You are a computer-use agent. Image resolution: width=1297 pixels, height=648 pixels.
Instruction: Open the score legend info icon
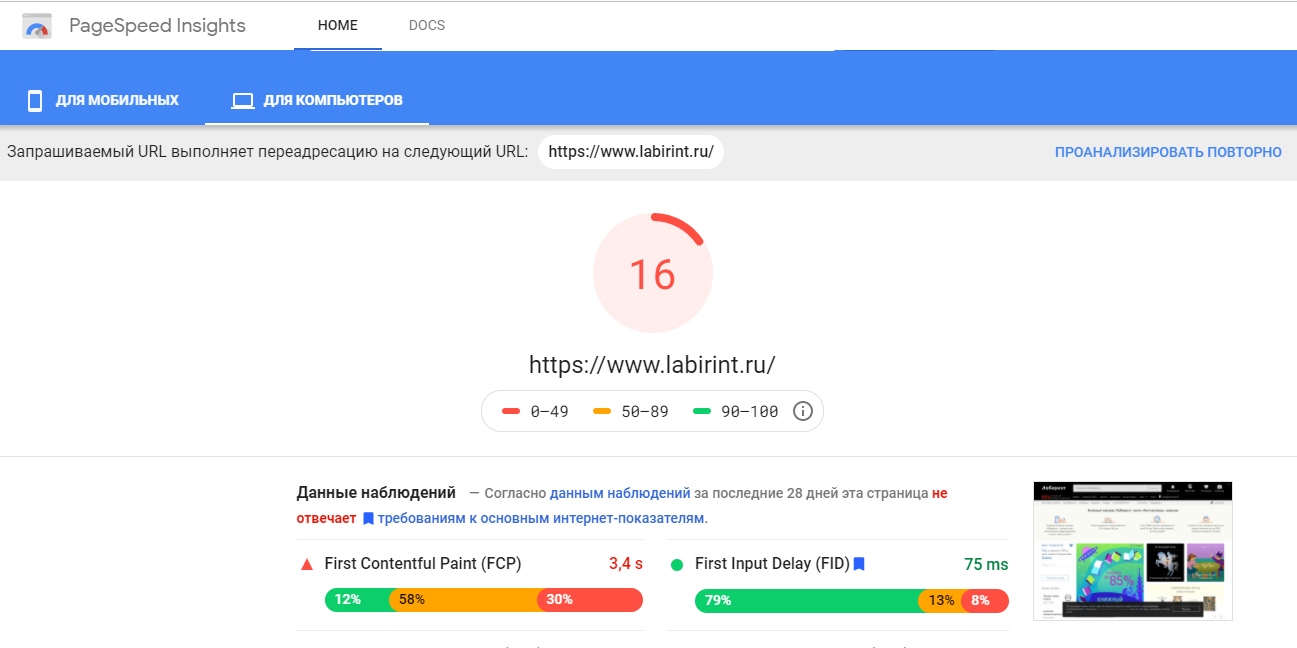(802, 411)
